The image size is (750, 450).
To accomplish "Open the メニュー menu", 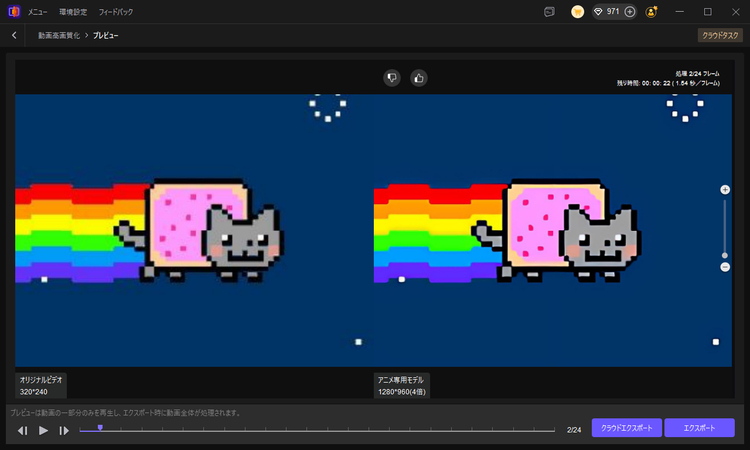I will click(38, 12).
